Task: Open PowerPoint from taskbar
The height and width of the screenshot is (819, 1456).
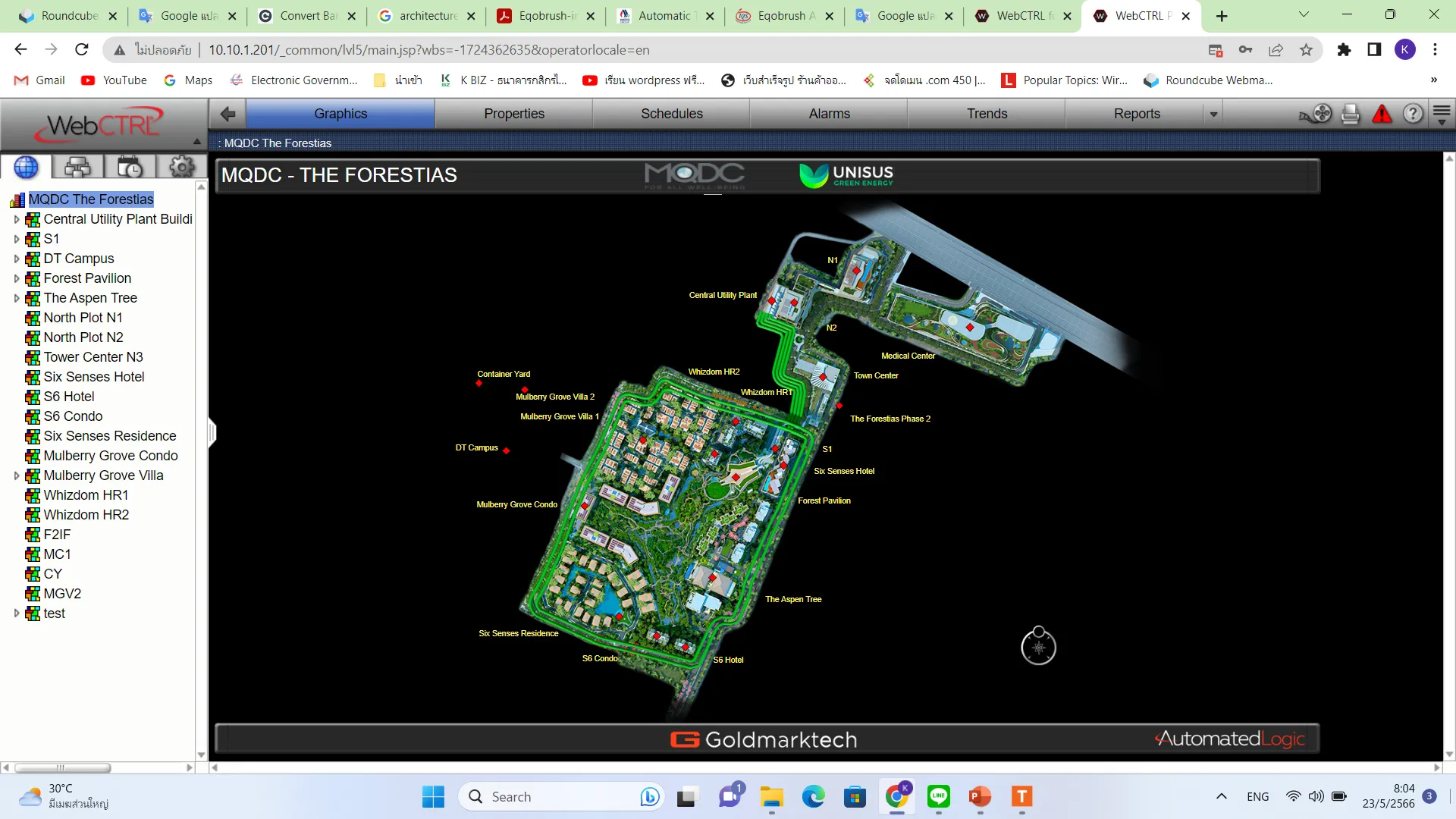Action: (980, 797)
